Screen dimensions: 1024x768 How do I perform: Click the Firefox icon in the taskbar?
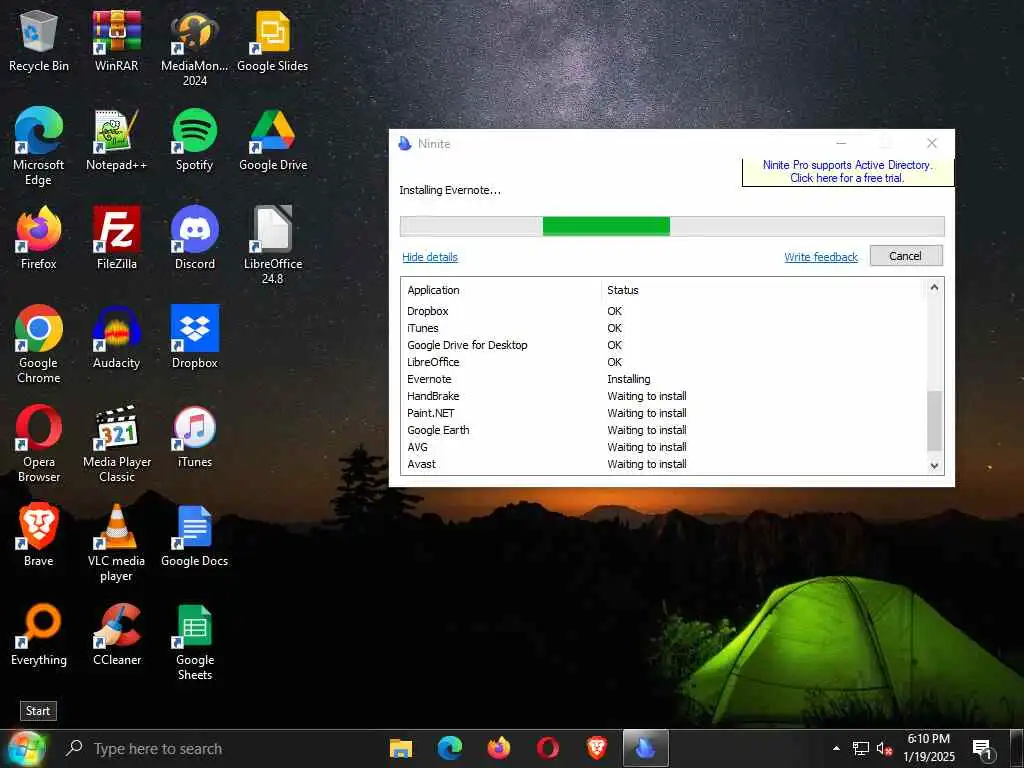point(498,748)
